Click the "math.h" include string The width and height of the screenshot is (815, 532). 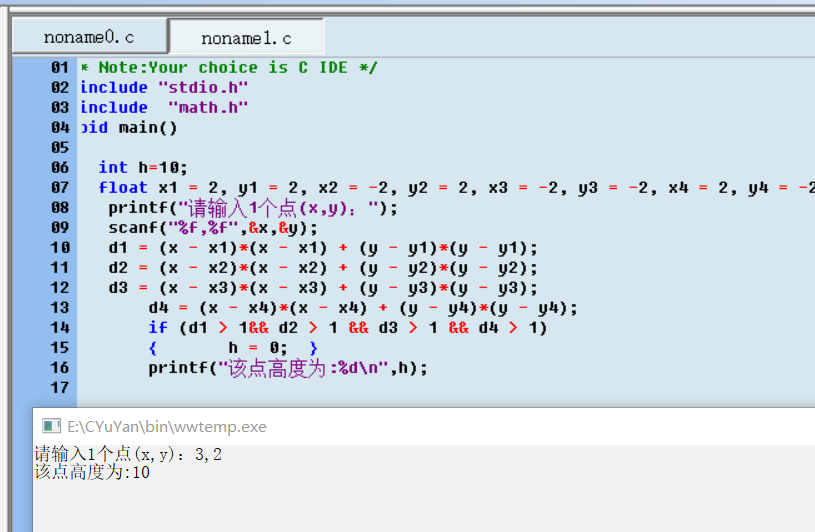click(x=208, y=108)
